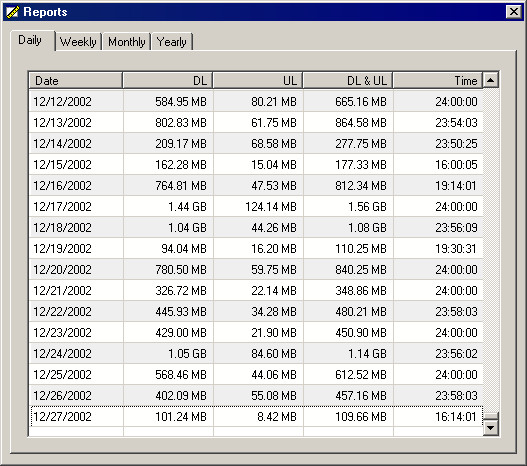
Task: Switch to the Weekly tab
Action: click(78, 42)
